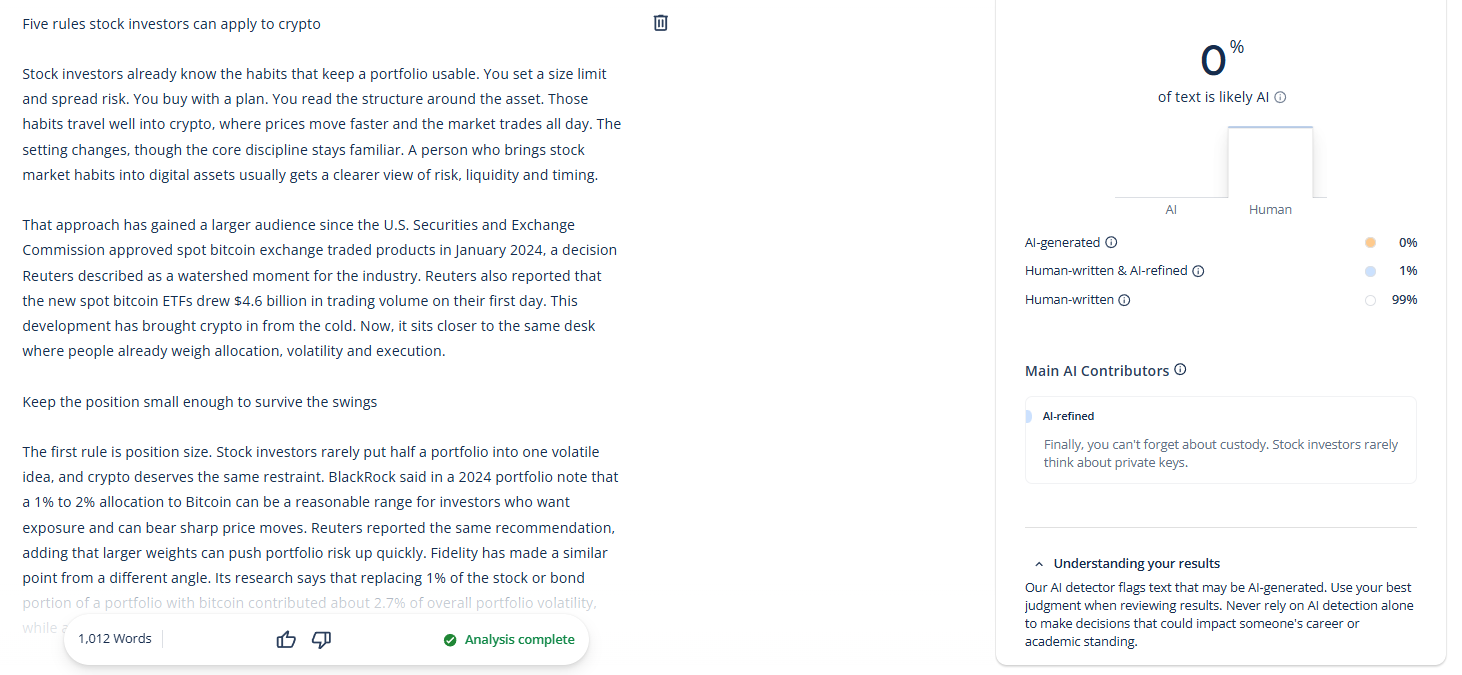
Task: Click the Understanding your results heading
Action: pos(1136,564)
